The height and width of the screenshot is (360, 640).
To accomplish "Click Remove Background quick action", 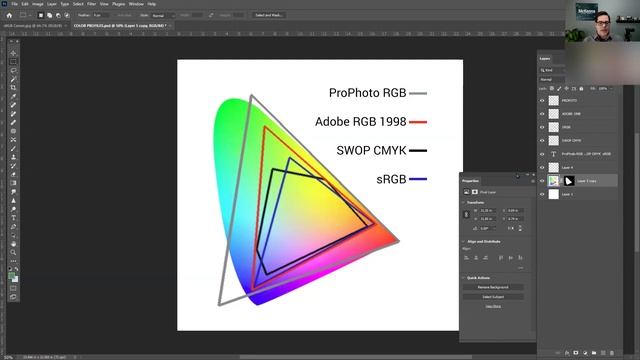I will (493, 287).
